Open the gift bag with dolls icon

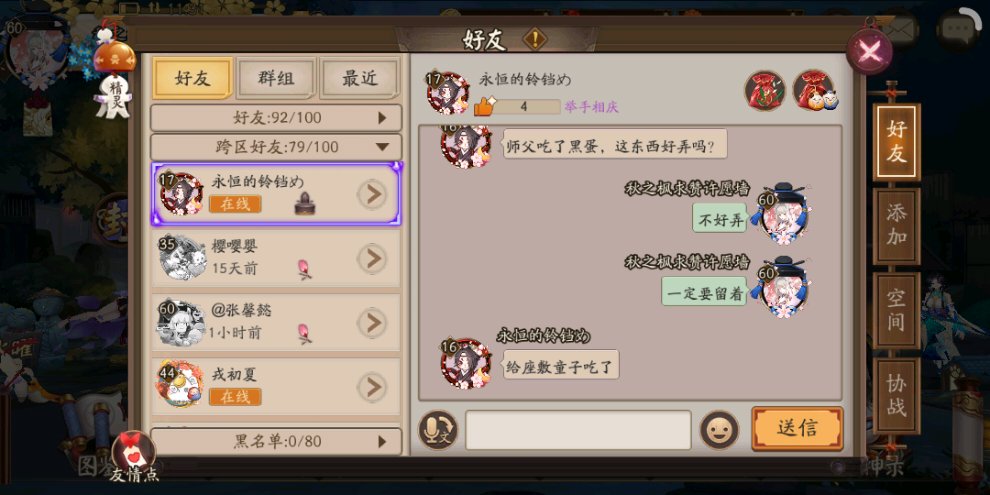click(x=814, y=91)
